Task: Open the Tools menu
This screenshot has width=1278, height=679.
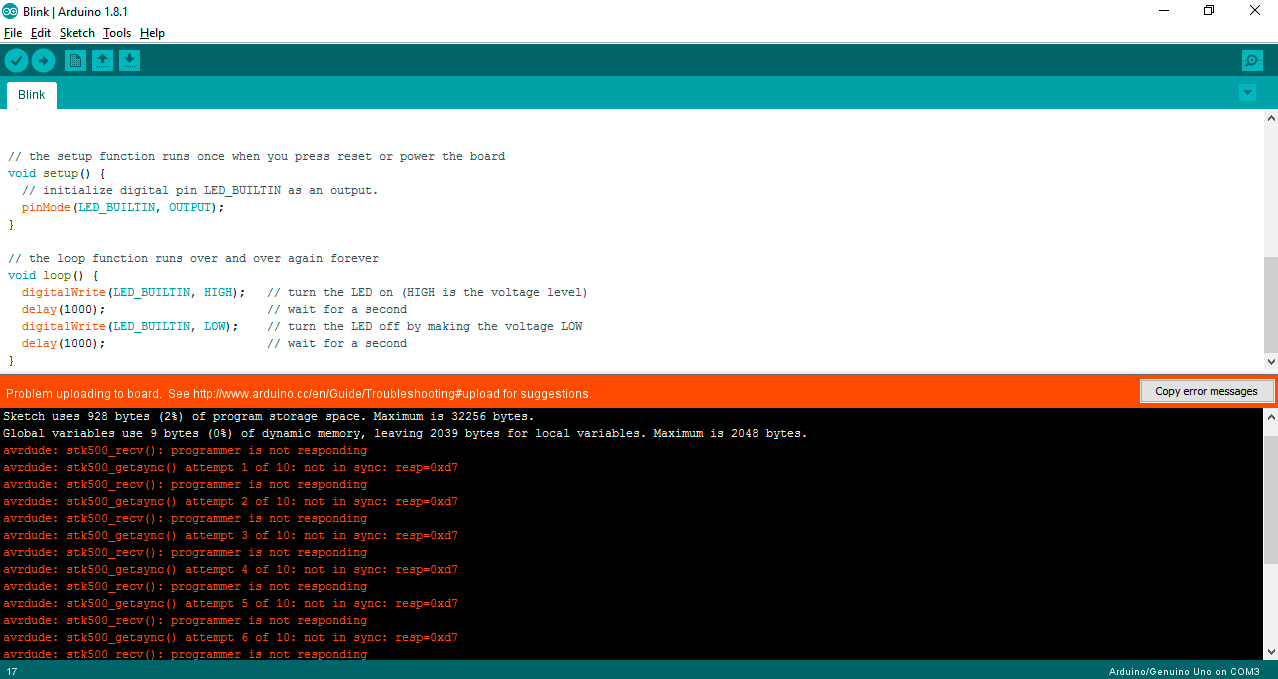Action: coord(117,33)
